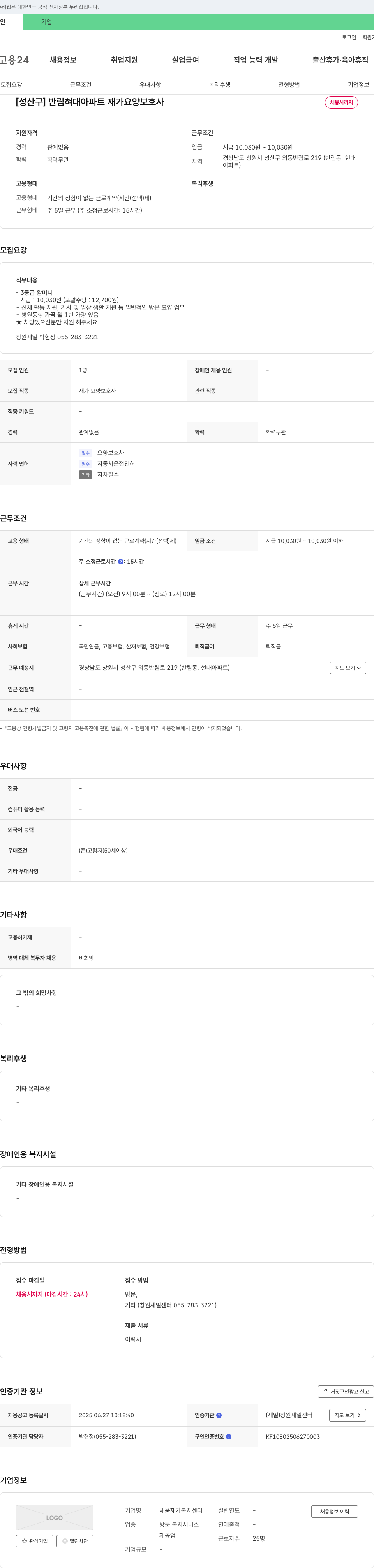The height and width of the screenshot is (1568, 374).
Task: Jump to the 복리후생 section tab
Action: (x=219, y=85)
